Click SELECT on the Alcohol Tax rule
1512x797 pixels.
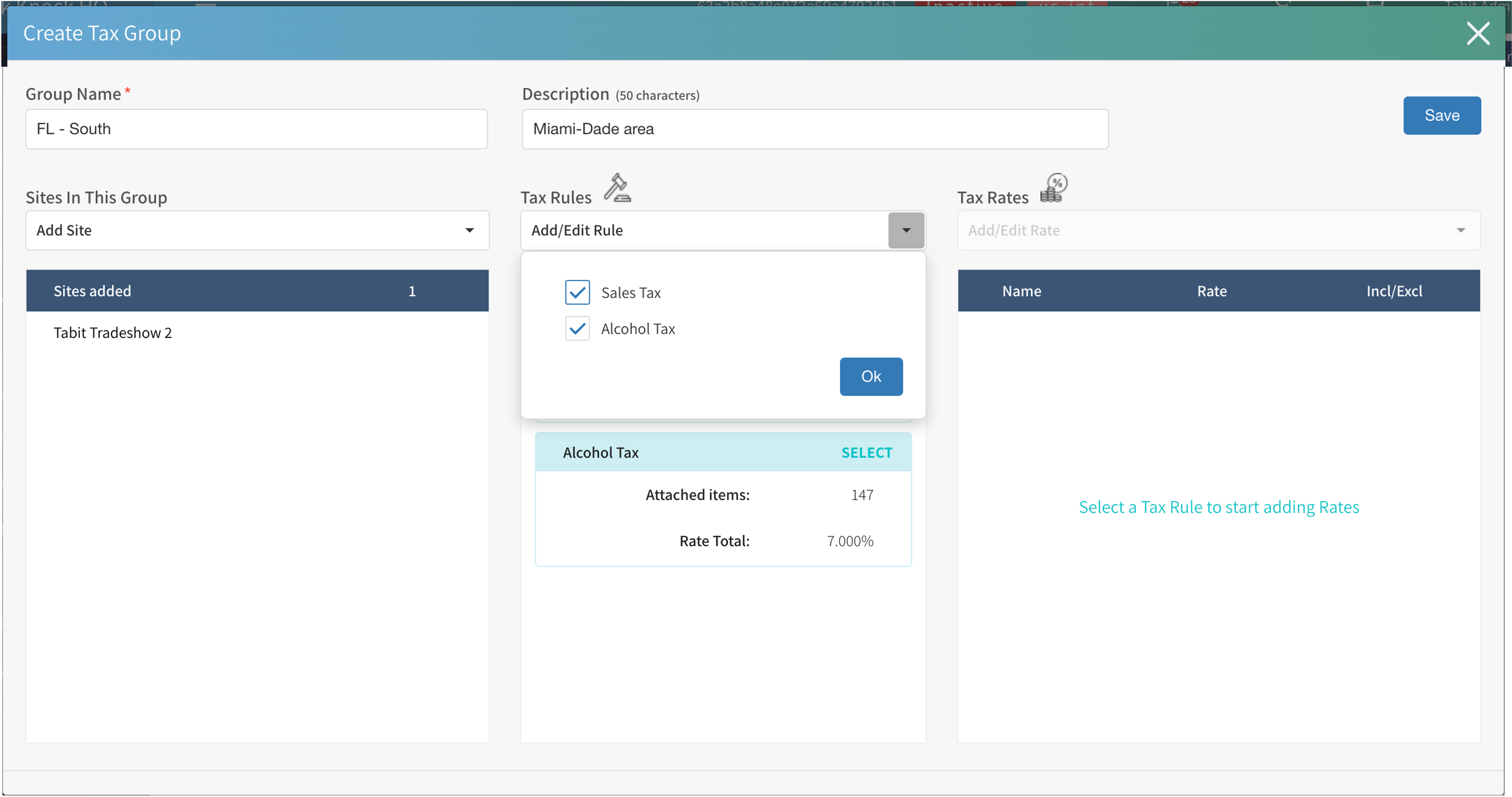click(x=866, y=453)
